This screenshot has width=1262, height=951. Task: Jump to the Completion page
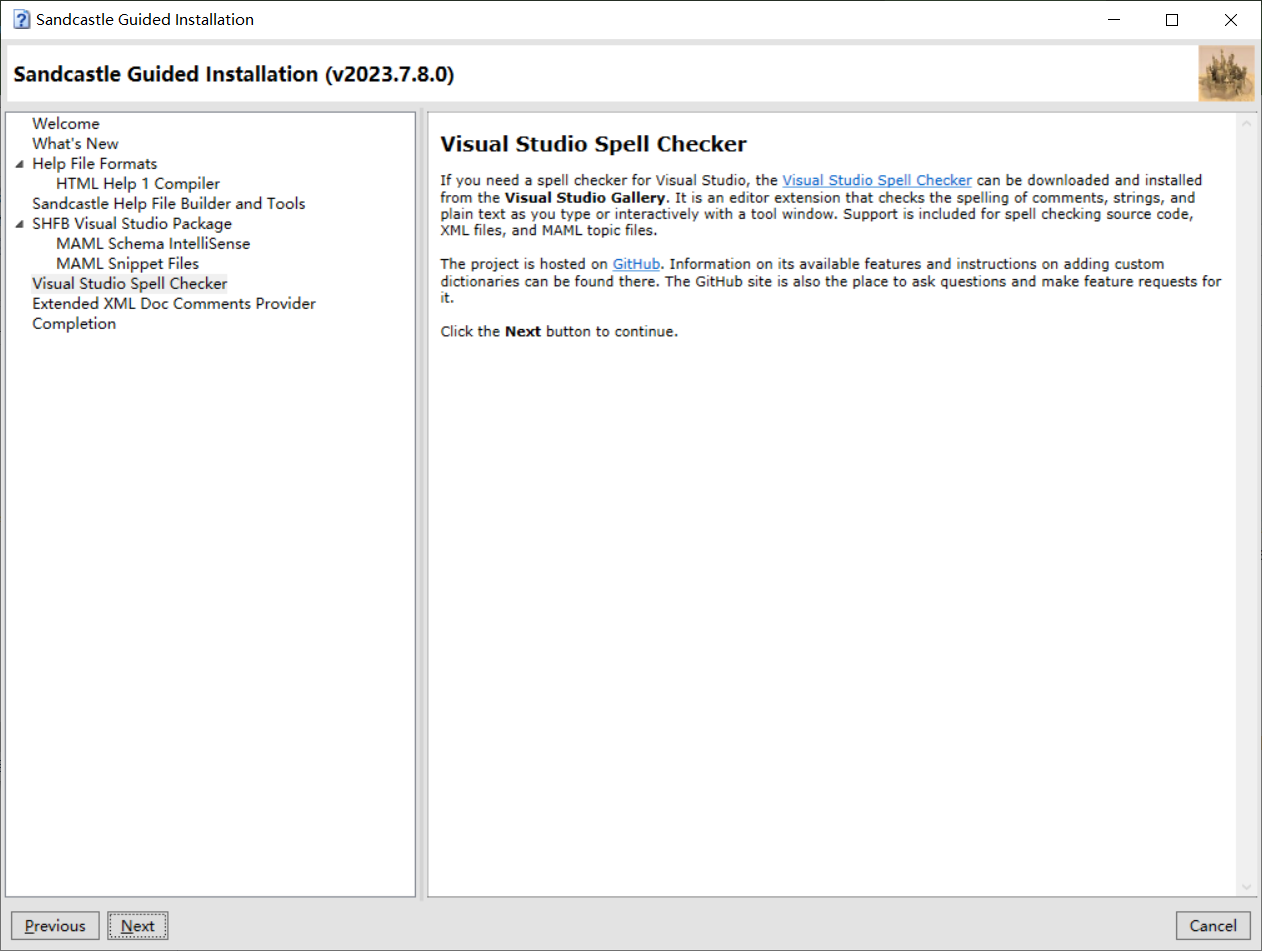[x=74, y=324]
